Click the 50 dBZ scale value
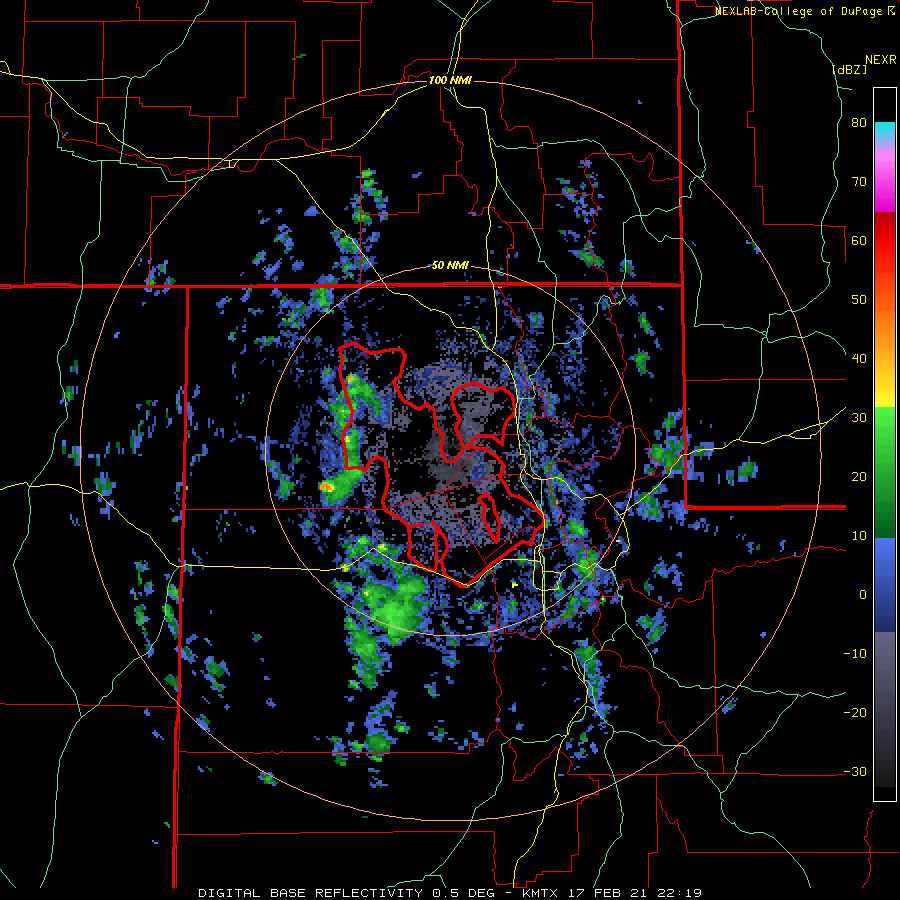900x900 pixels. [859, 300]
